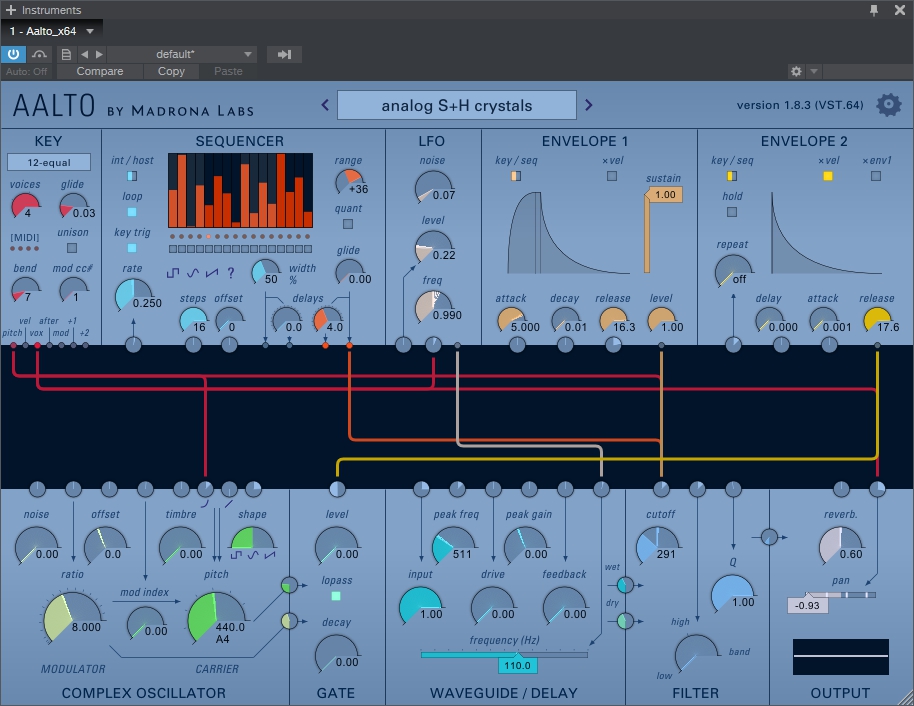The height and width of the screenshot is (706, 914).
Task: Open the Aalto settings gear
Action: (x=888, y=105)
